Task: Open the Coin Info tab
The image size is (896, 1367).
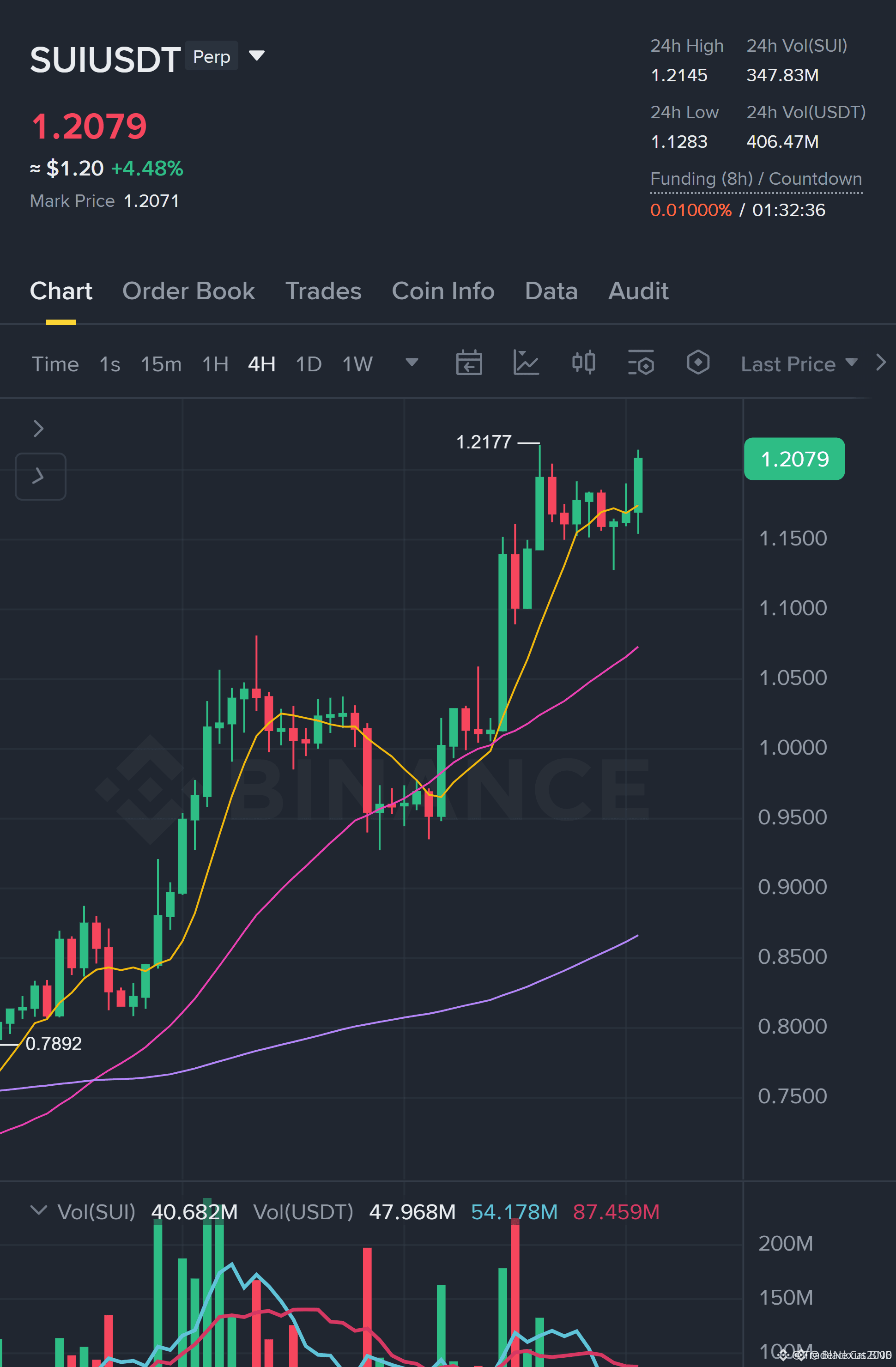Action: tap(443, 291)
